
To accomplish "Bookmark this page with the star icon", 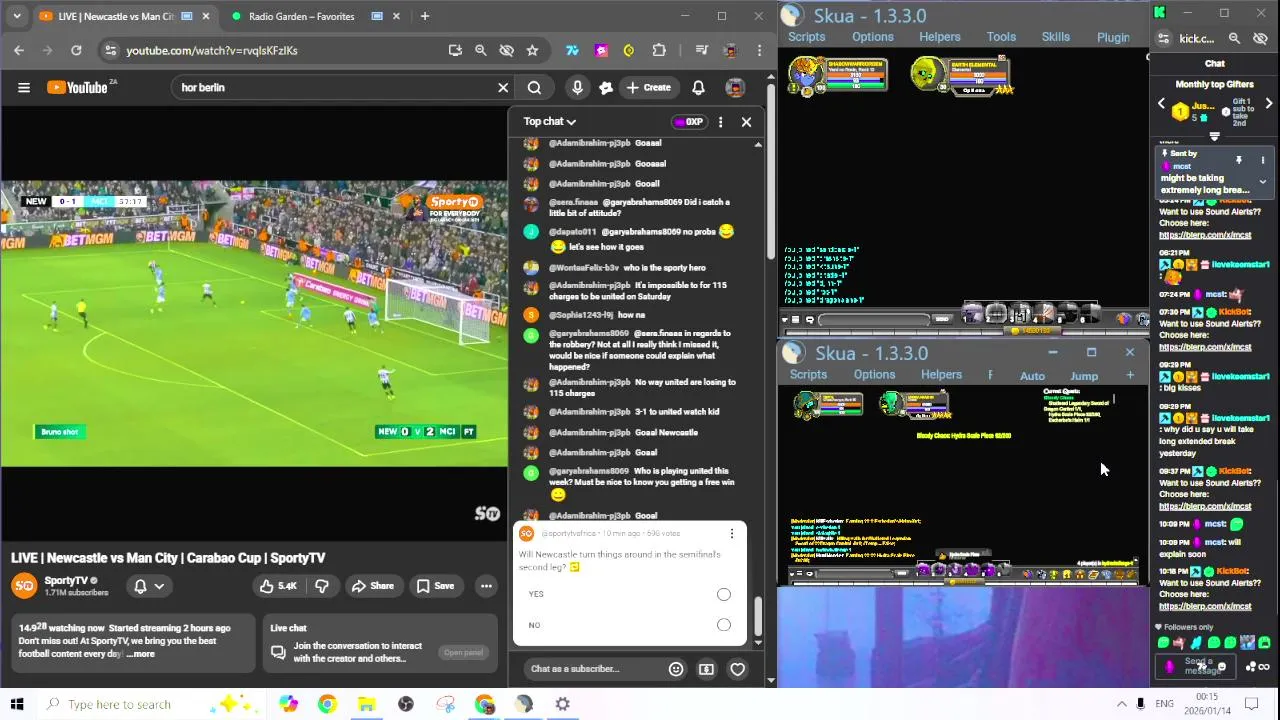I will 532,50.
